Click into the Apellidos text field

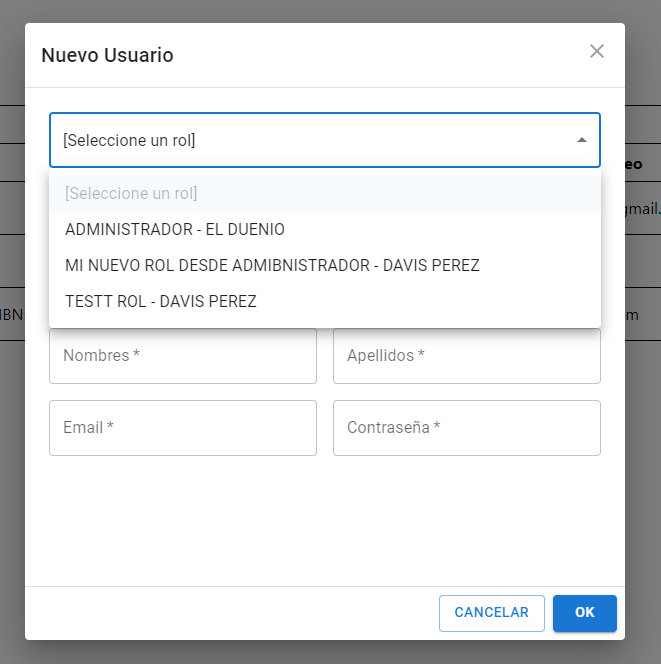tap(466, 356)
